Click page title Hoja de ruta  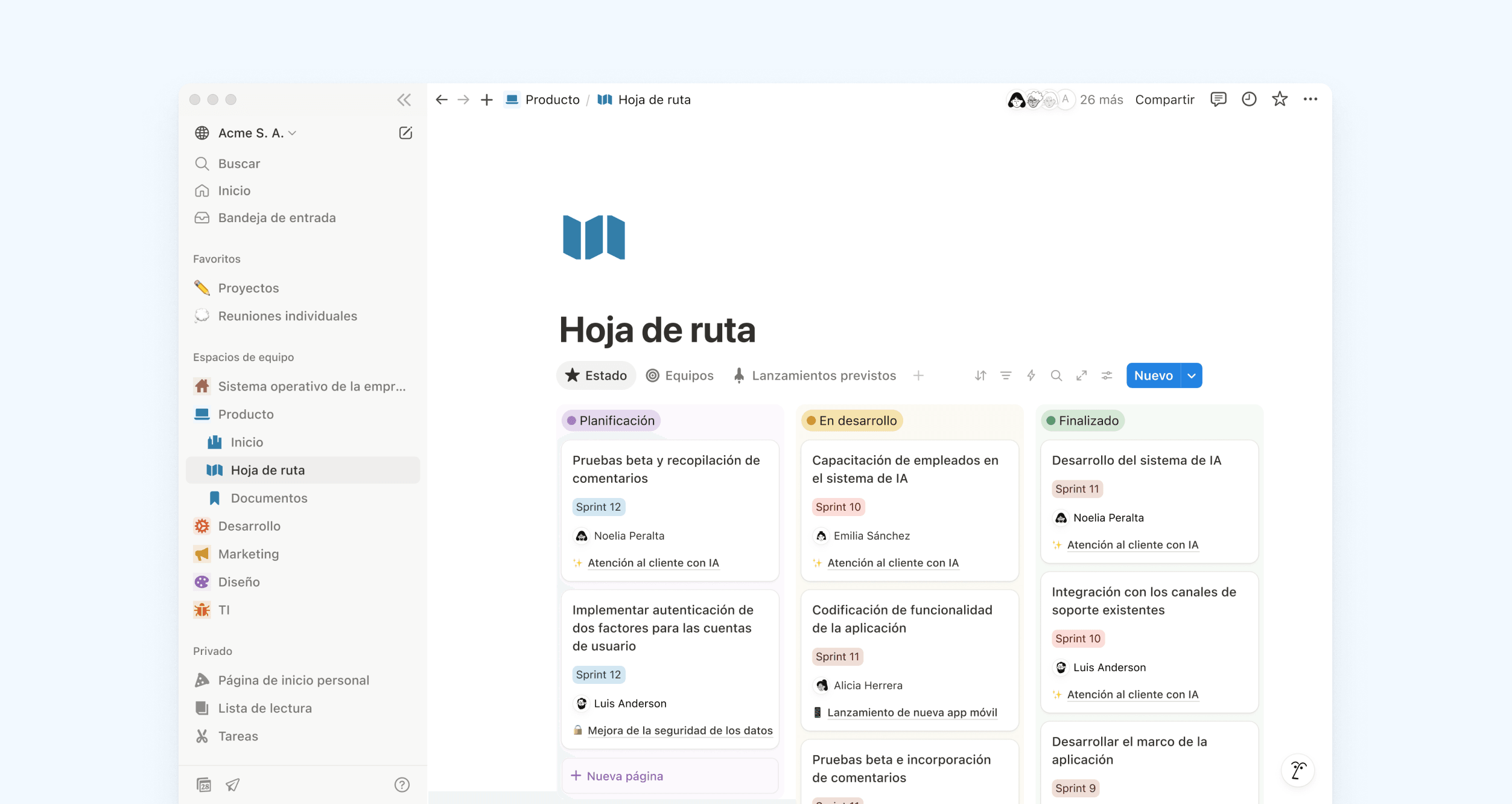[657, 330]
